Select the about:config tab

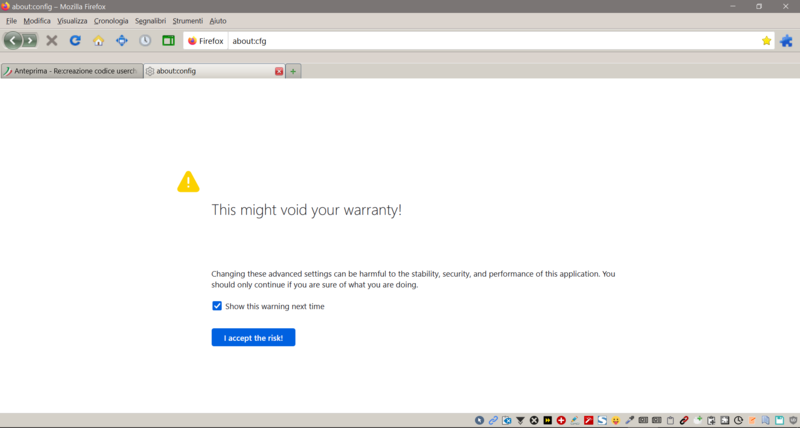214,71
